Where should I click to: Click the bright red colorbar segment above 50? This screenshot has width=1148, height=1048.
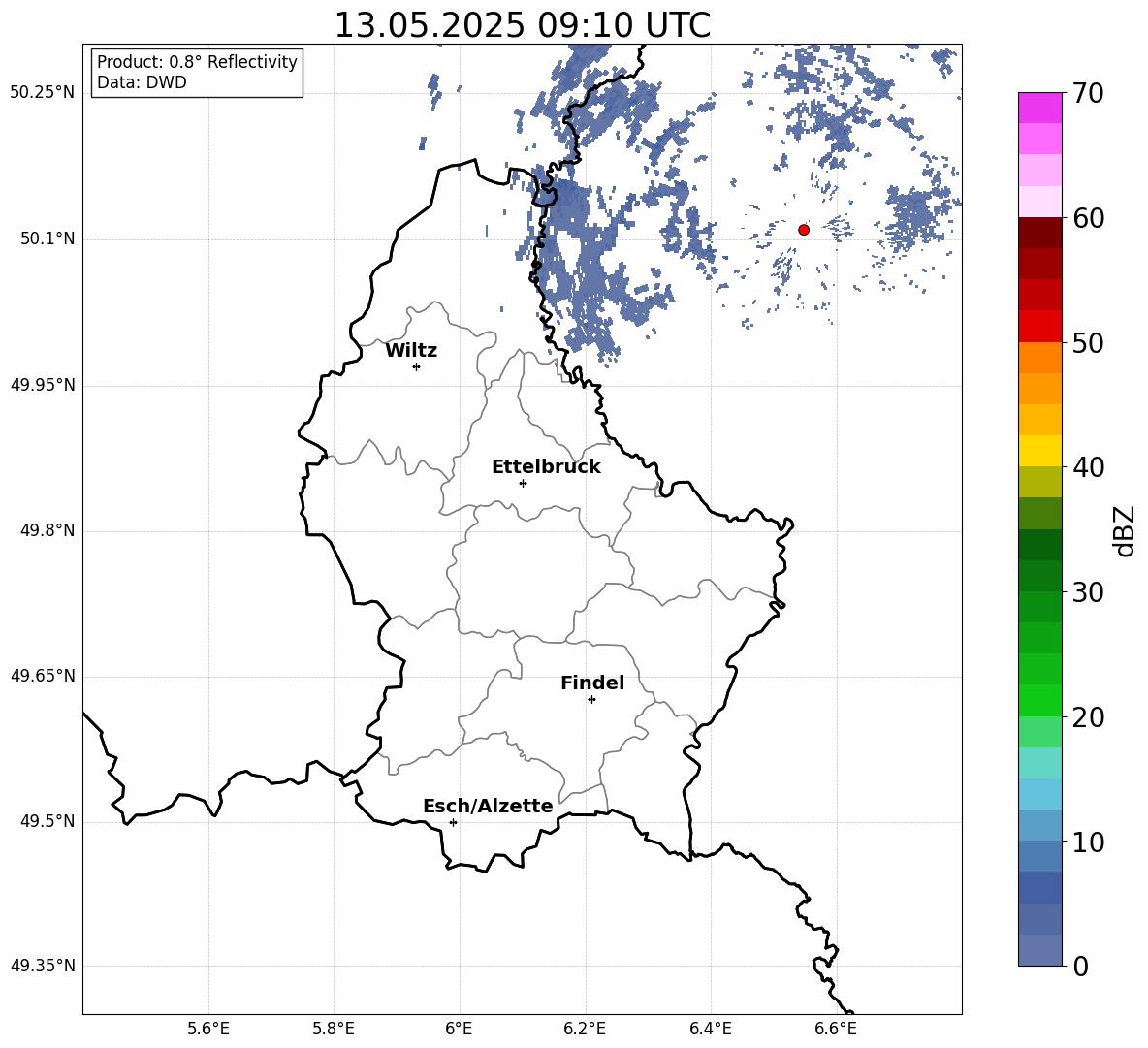1040,327
